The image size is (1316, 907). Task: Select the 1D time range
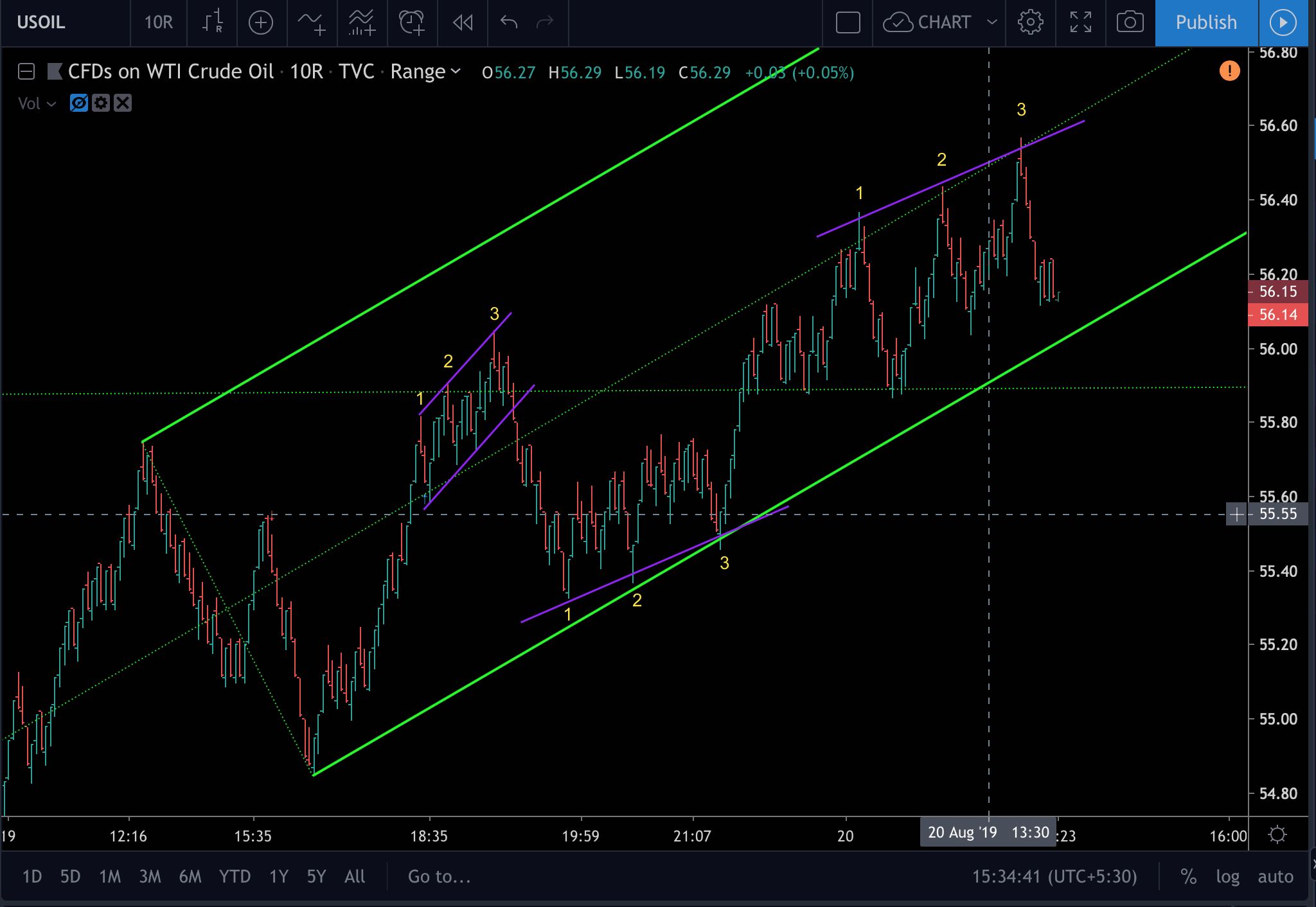click(x=32, y=877)
